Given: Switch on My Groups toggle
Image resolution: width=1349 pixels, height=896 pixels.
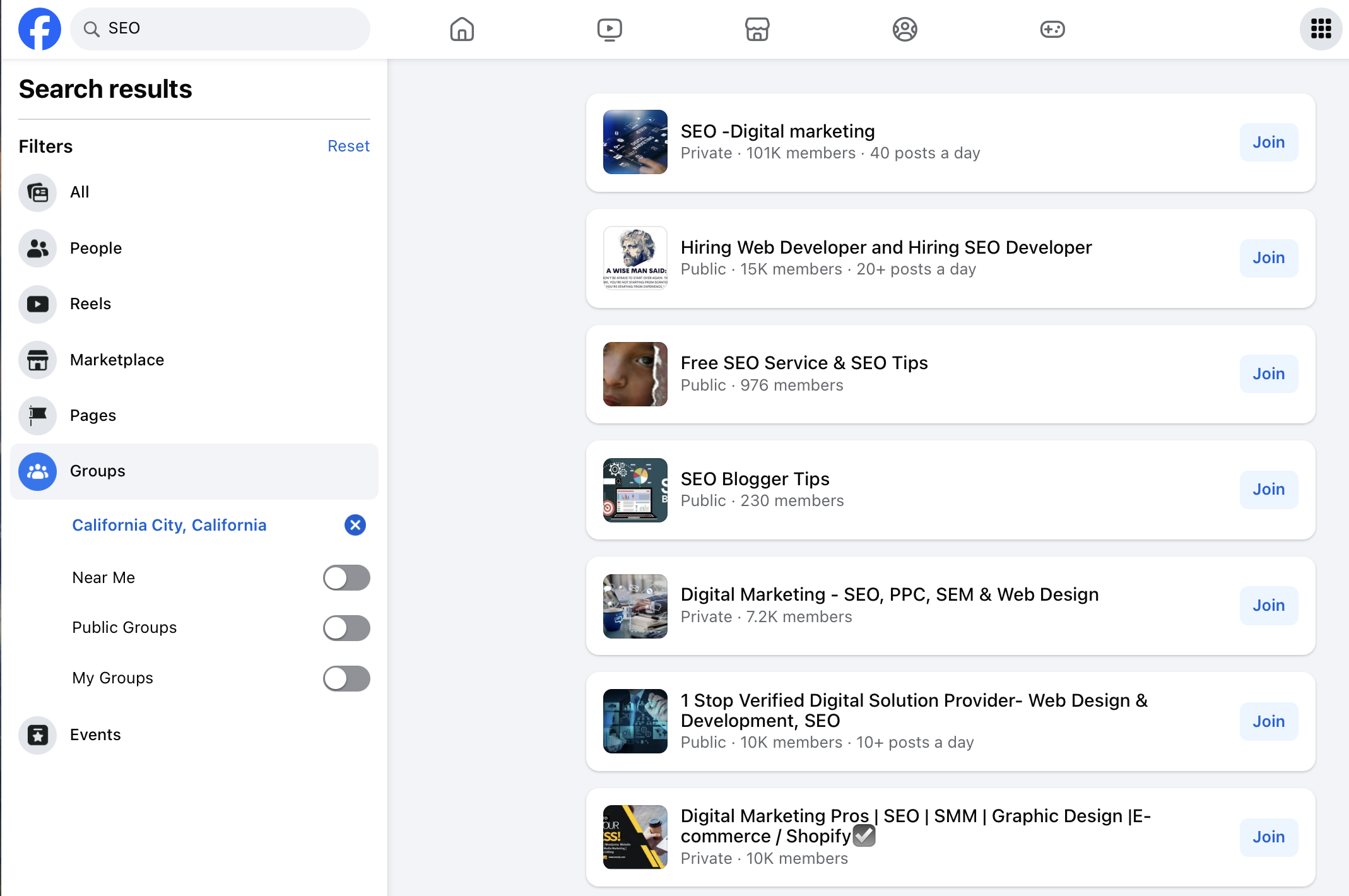Looking at the screenshot, I should tap(346, 678).
